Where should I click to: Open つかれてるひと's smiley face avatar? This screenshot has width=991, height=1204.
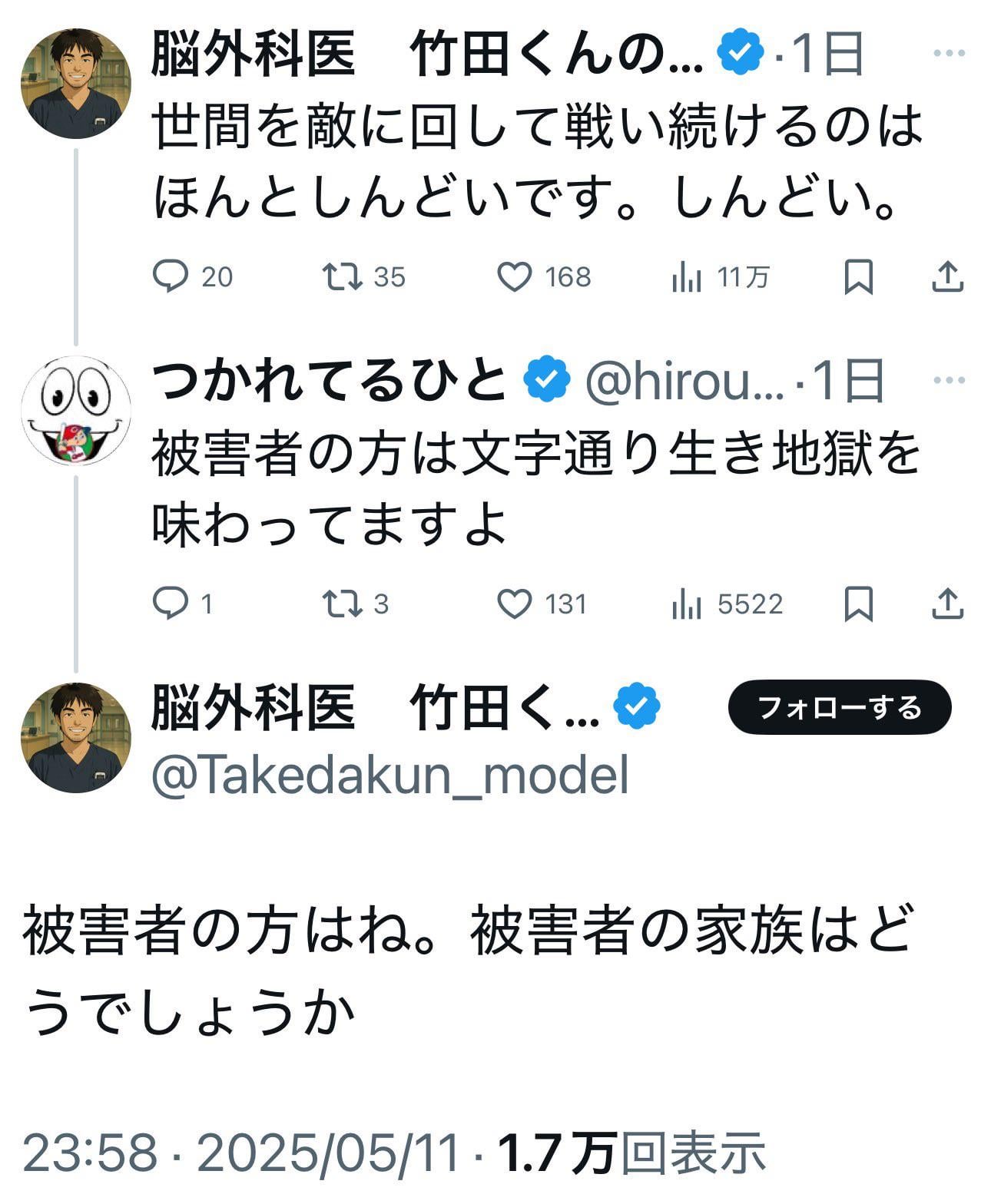76,410
